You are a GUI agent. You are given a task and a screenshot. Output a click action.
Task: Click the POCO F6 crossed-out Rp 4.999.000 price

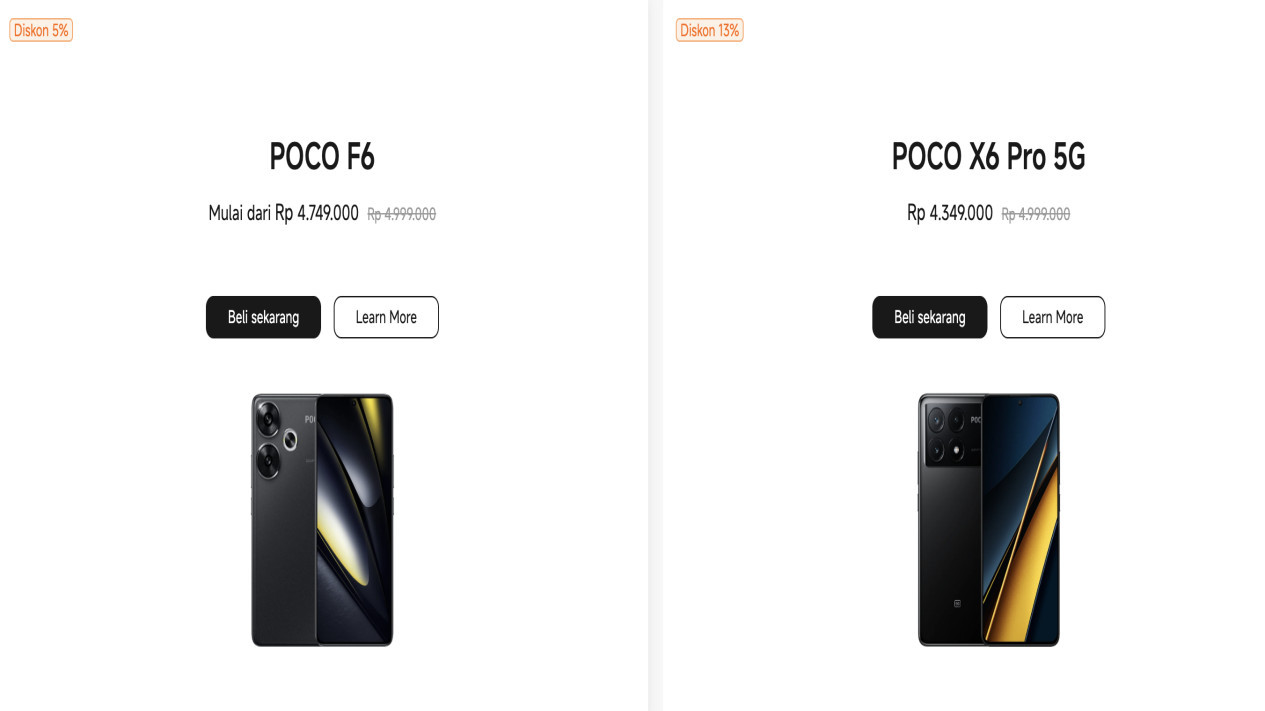(401, 214)
